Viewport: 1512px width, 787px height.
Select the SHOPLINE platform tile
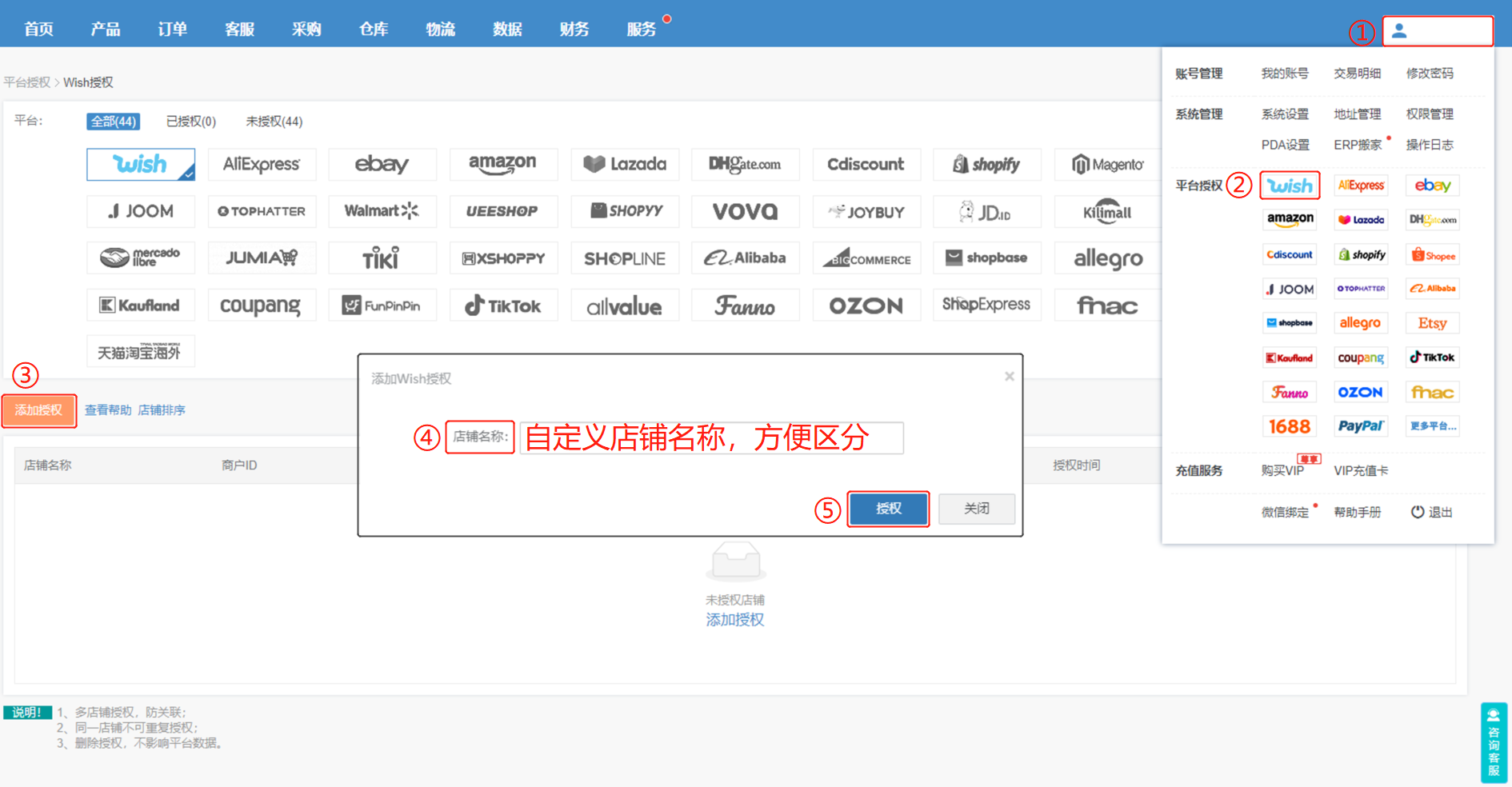(x=625, y=258)
